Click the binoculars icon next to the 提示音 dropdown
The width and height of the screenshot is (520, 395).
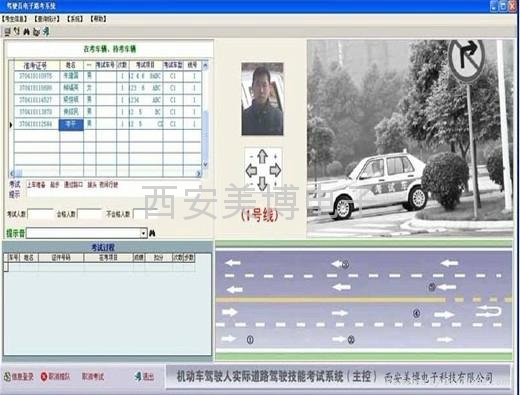tap(152, 233)
